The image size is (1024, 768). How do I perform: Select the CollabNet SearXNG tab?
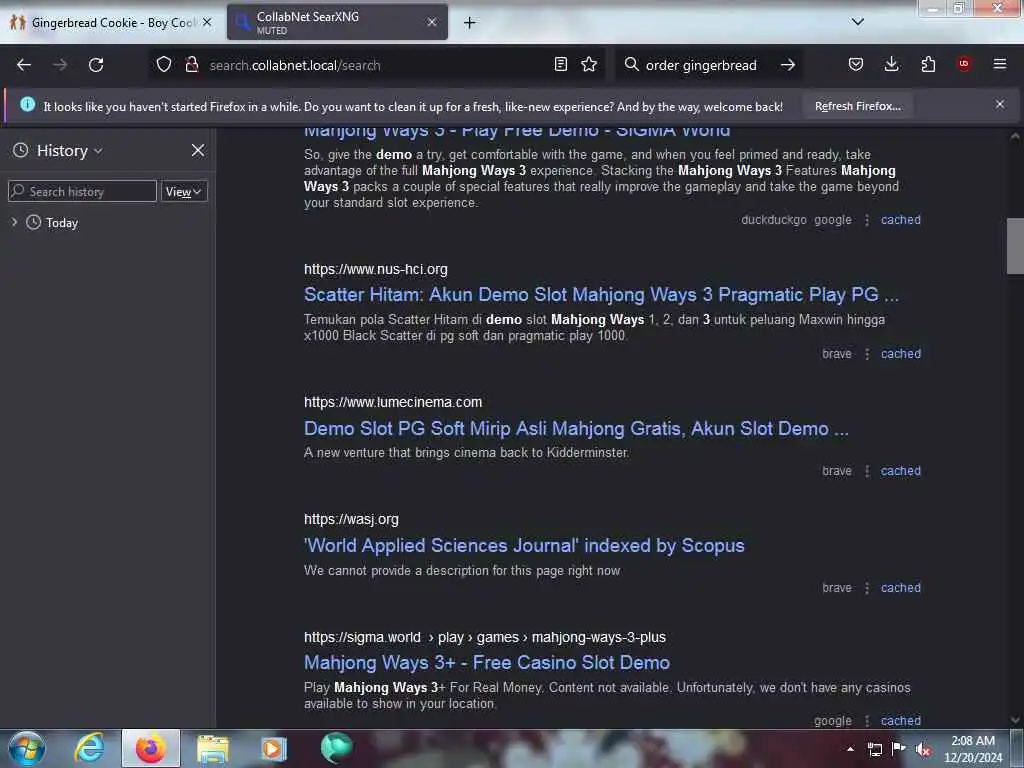click(337, 22)
